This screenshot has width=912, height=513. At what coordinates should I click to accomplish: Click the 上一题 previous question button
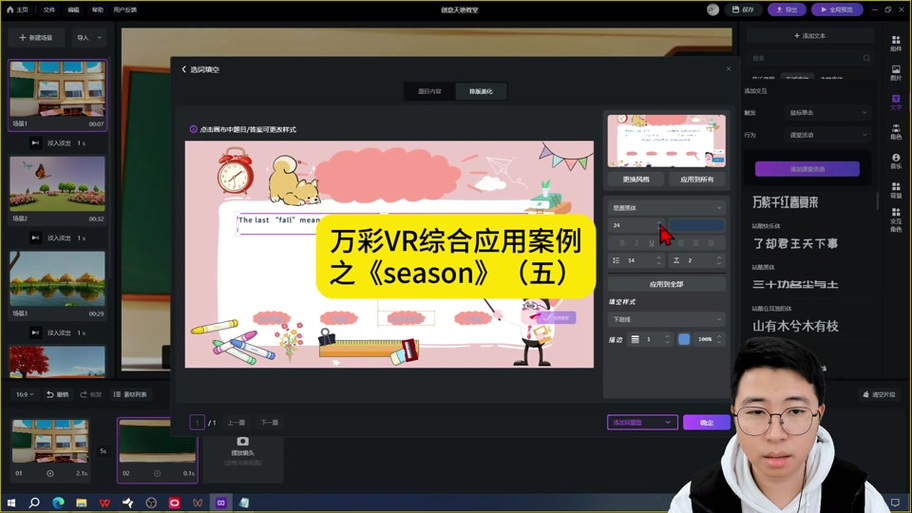pos(236,422)
